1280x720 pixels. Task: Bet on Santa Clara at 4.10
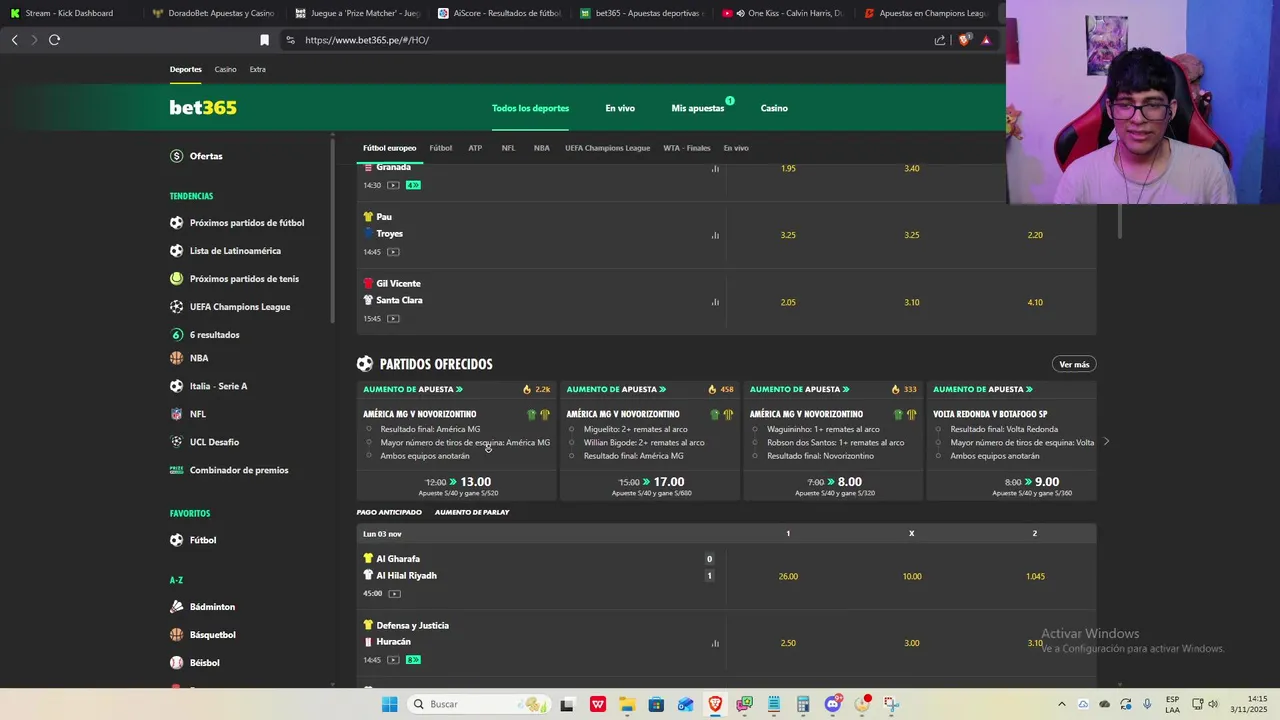point(1035,302)
